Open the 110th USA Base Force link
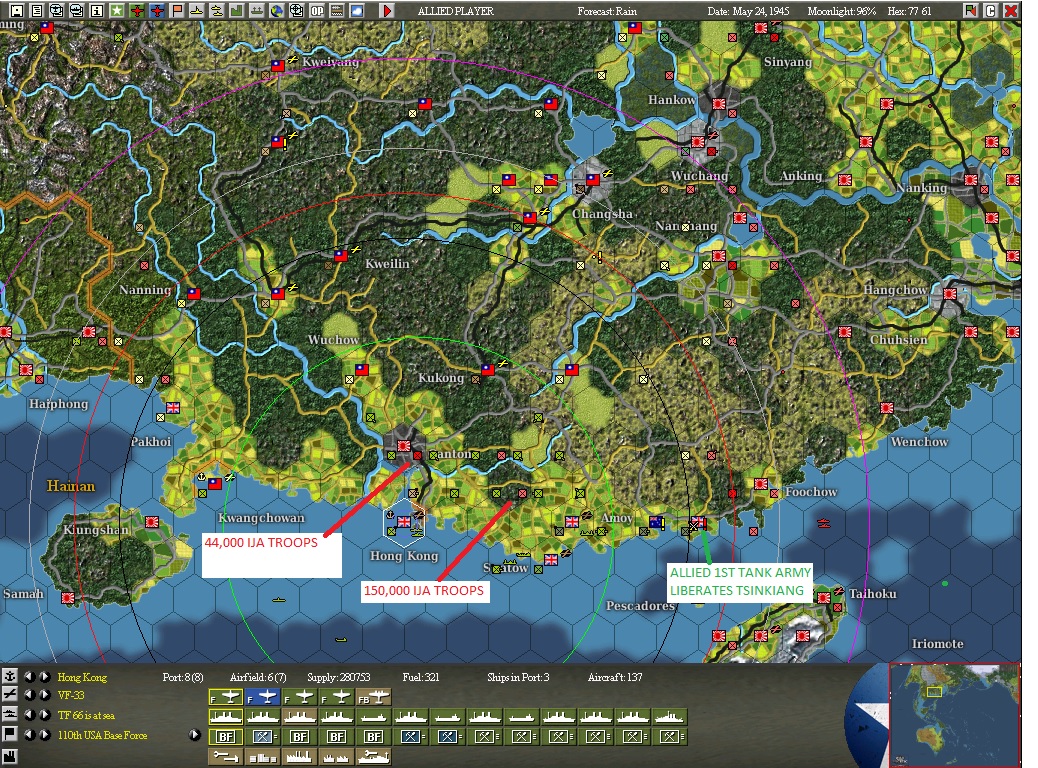The height and width of the screenshot is (768, 1038). 103,736
